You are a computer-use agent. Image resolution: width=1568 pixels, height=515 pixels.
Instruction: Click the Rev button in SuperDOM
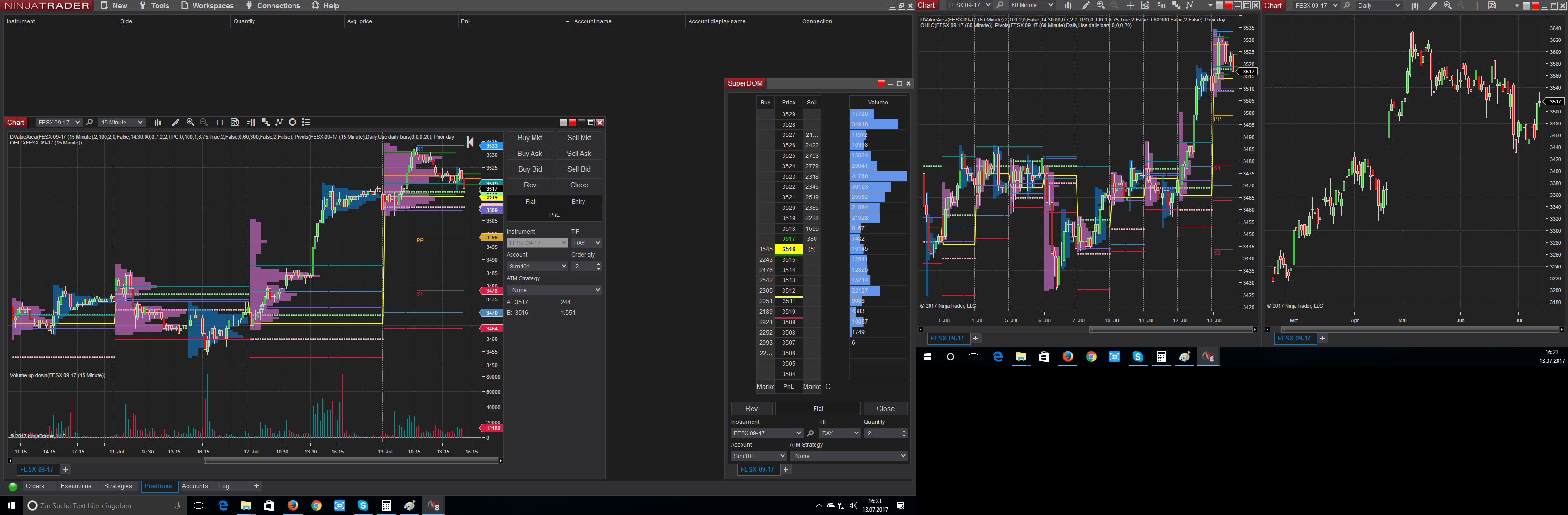point(752,409)
